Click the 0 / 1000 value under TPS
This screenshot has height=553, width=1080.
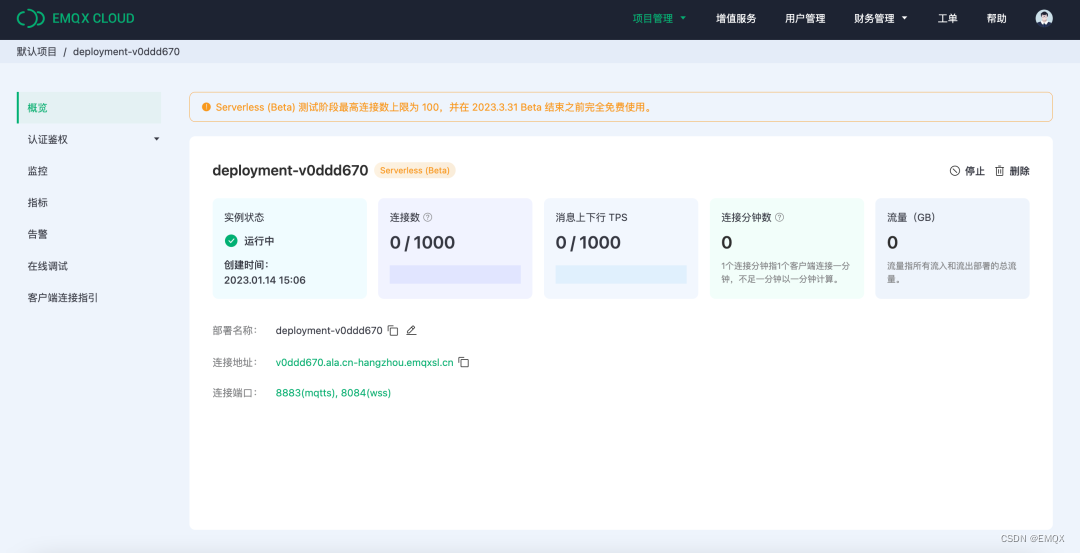(588, 242)
